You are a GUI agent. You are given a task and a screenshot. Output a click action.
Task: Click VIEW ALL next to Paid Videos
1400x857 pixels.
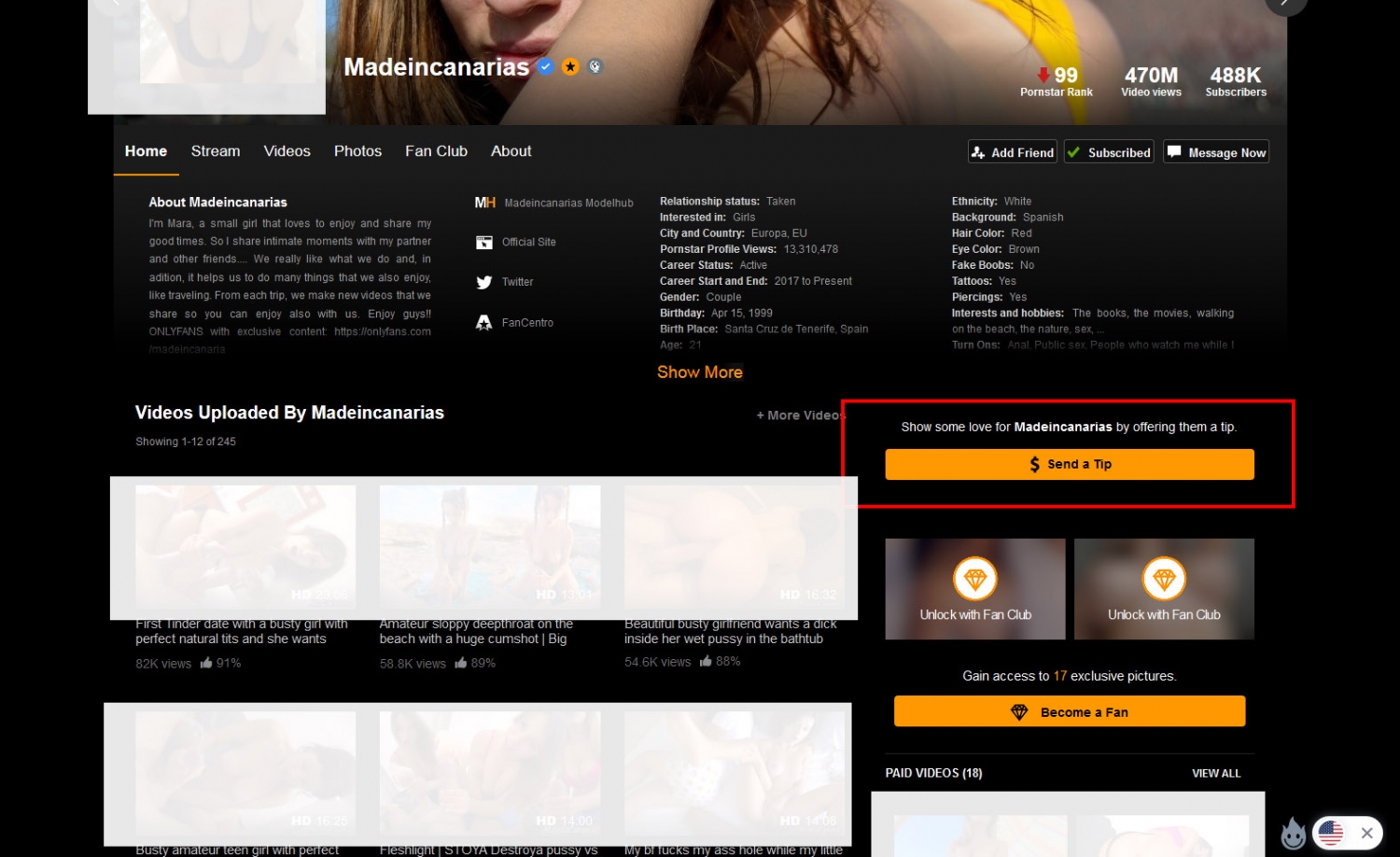point(1216,773)
